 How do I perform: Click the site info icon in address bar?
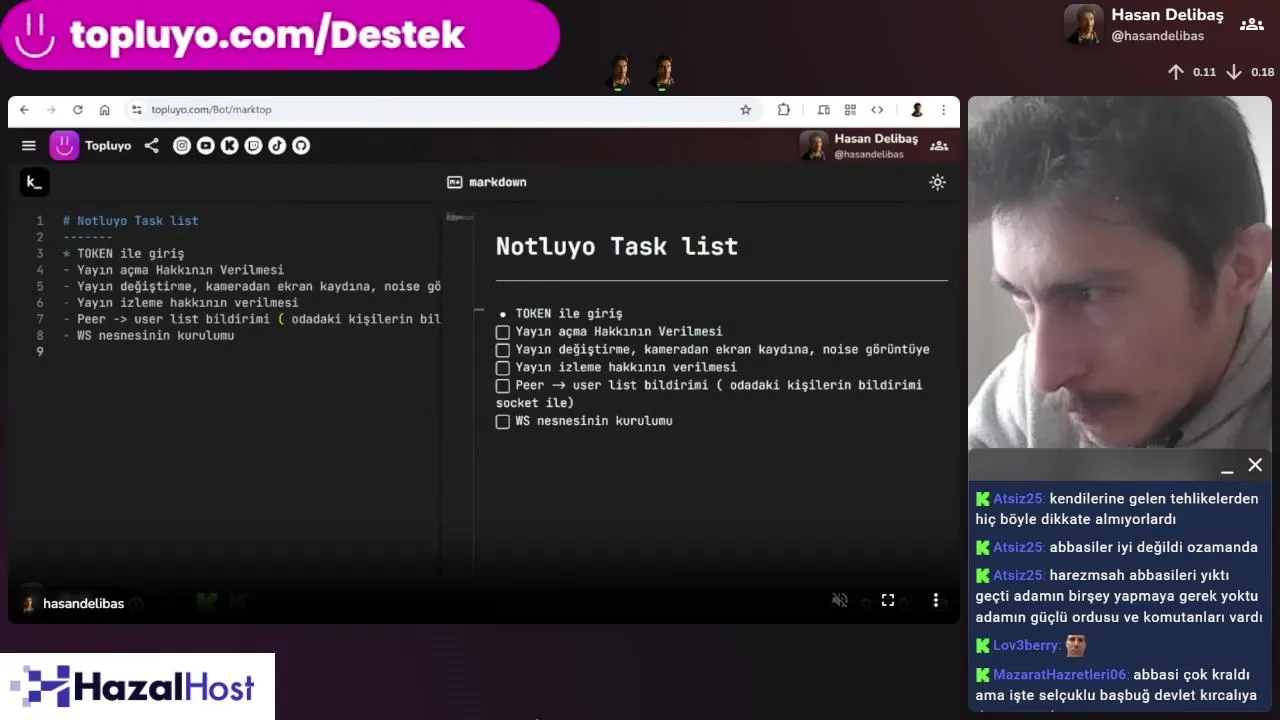point(138,110)
